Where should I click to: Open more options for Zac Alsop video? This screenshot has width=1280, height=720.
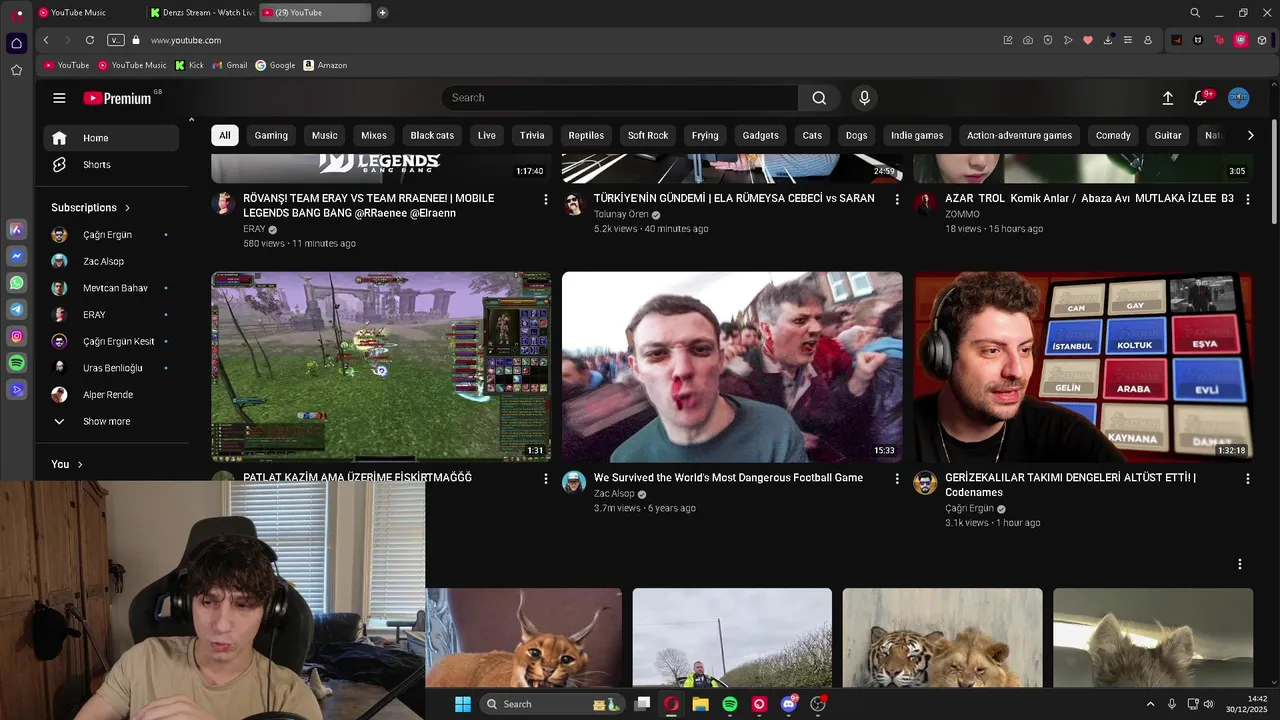click(x=897, y=479)
